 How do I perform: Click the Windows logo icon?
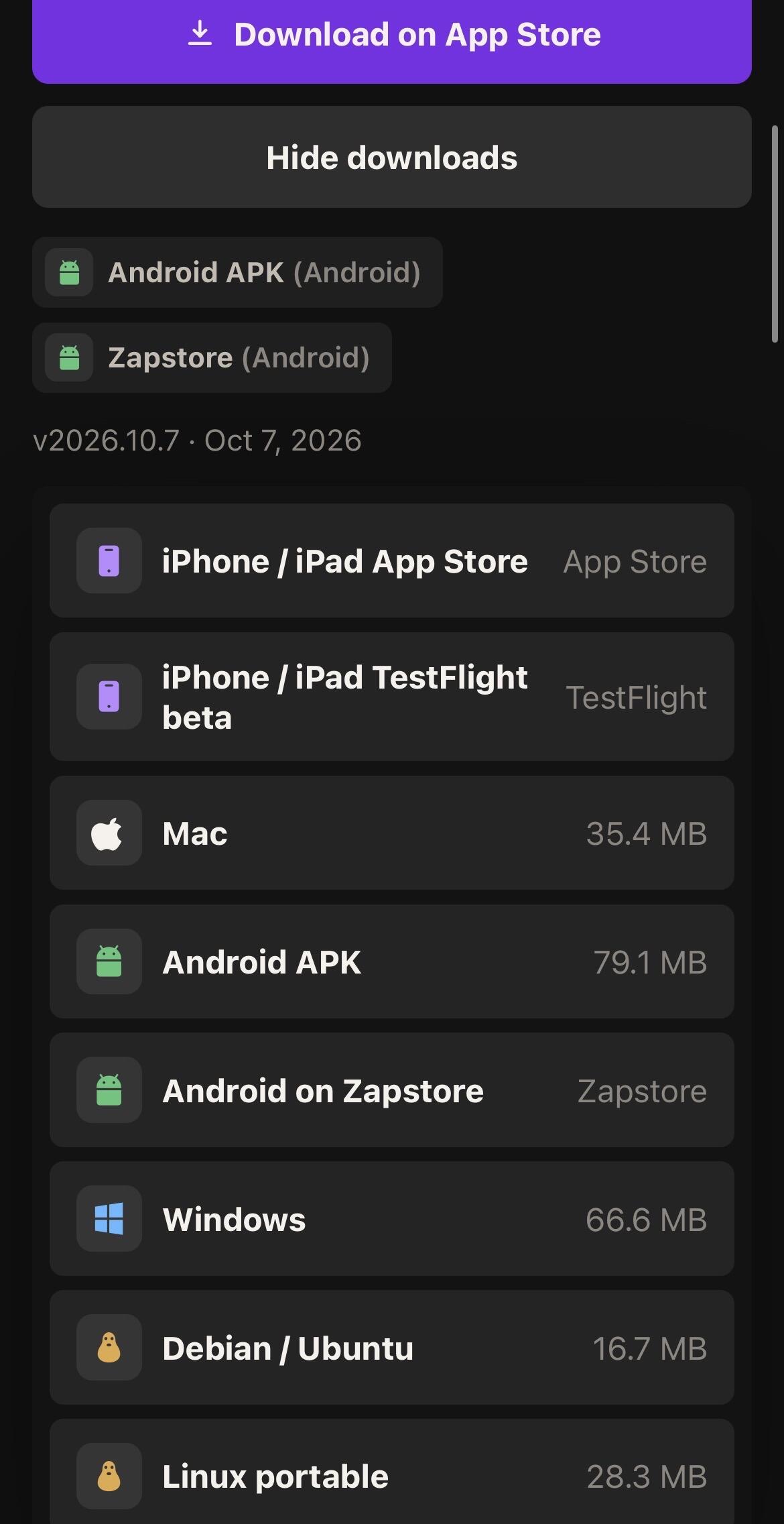(x=109, y=1218)
